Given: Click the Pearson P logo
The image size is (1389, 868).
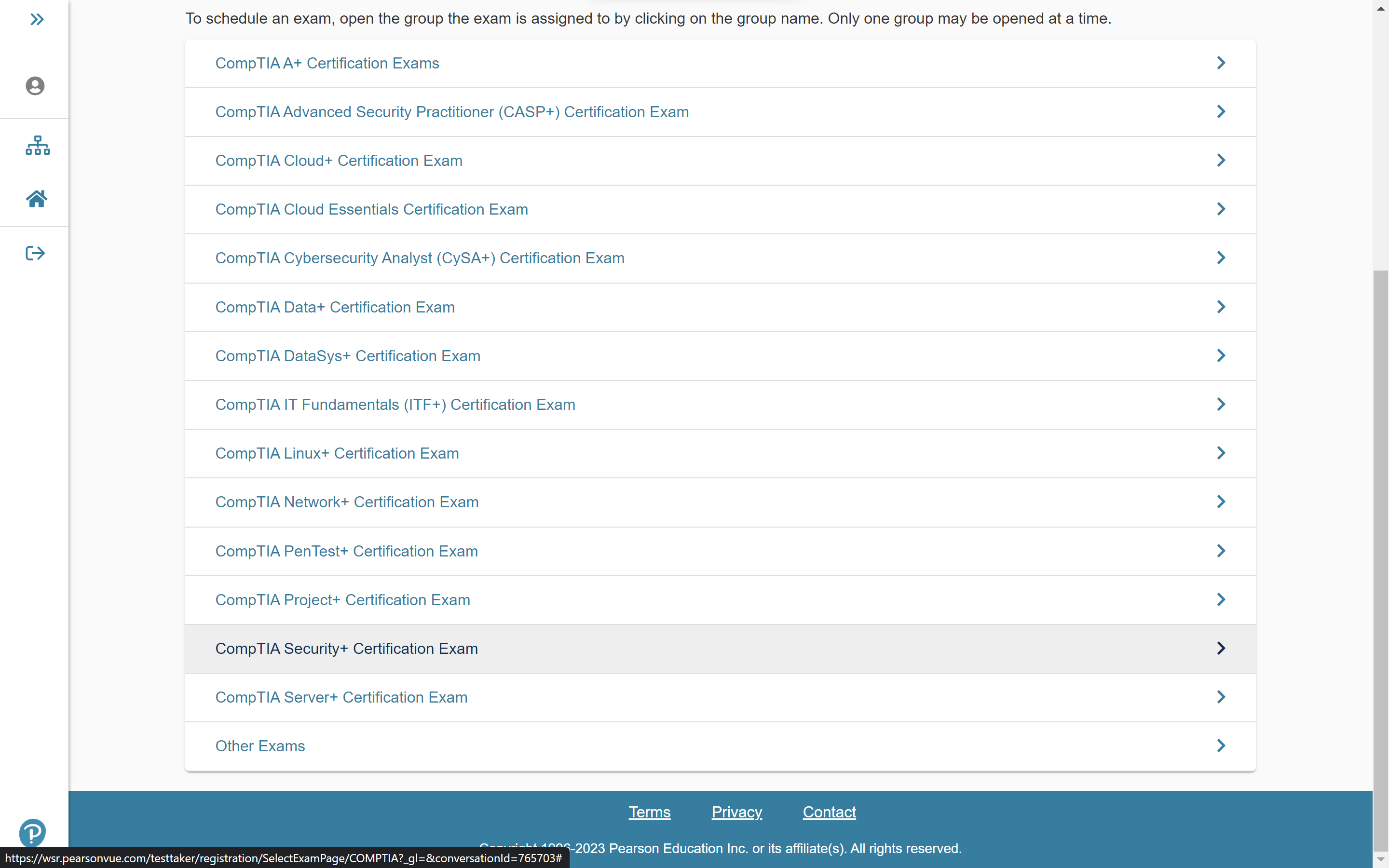Looking at the screenshot, I should tap(32, 832).
